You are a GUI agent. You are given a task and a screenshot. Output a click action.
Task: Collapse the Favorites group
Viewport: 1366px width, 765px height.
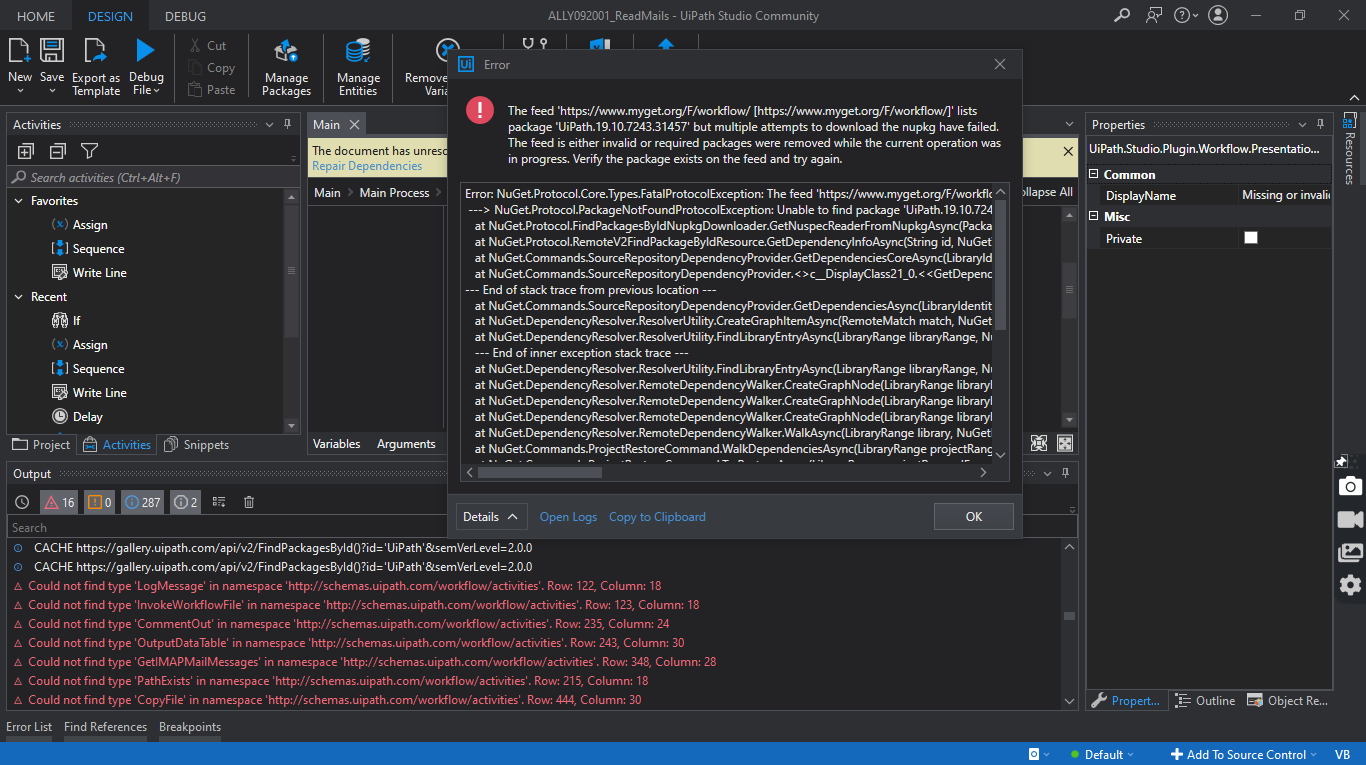coord(19,201)
